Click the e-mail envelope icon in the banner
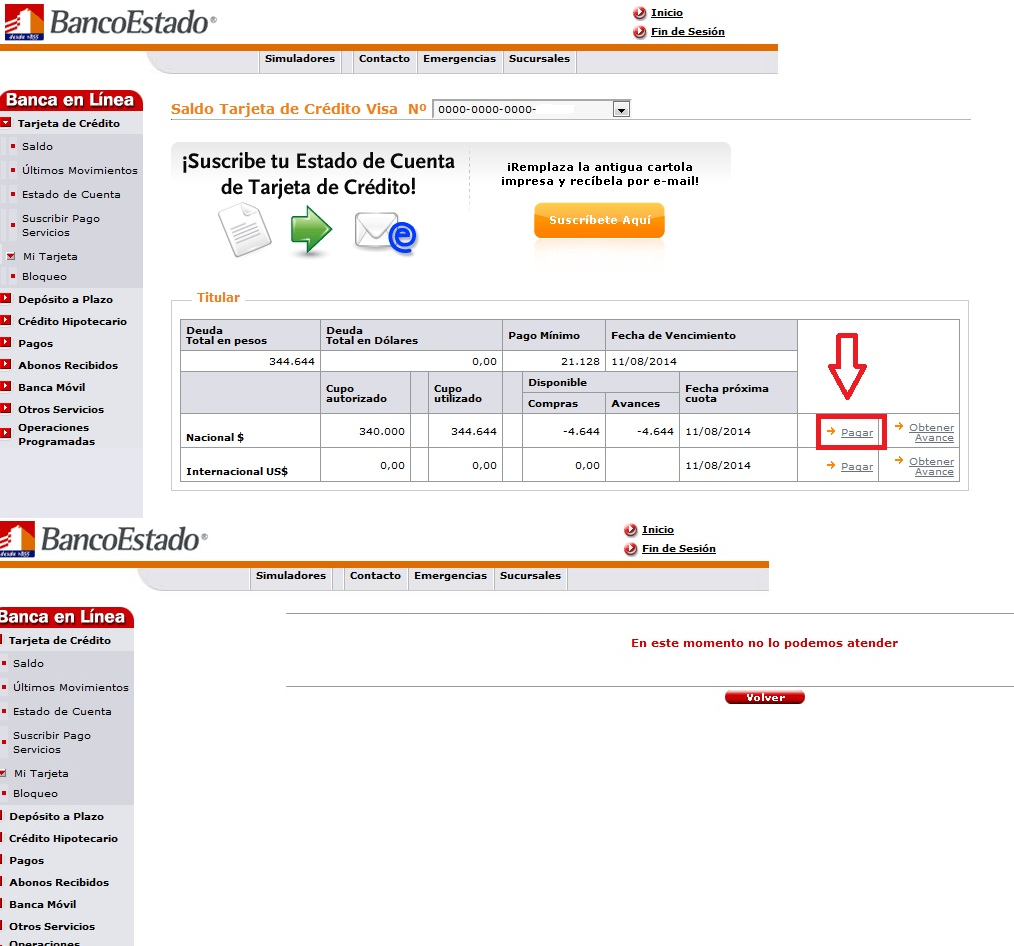This screenshot has height=946, width=1014. 386,233
